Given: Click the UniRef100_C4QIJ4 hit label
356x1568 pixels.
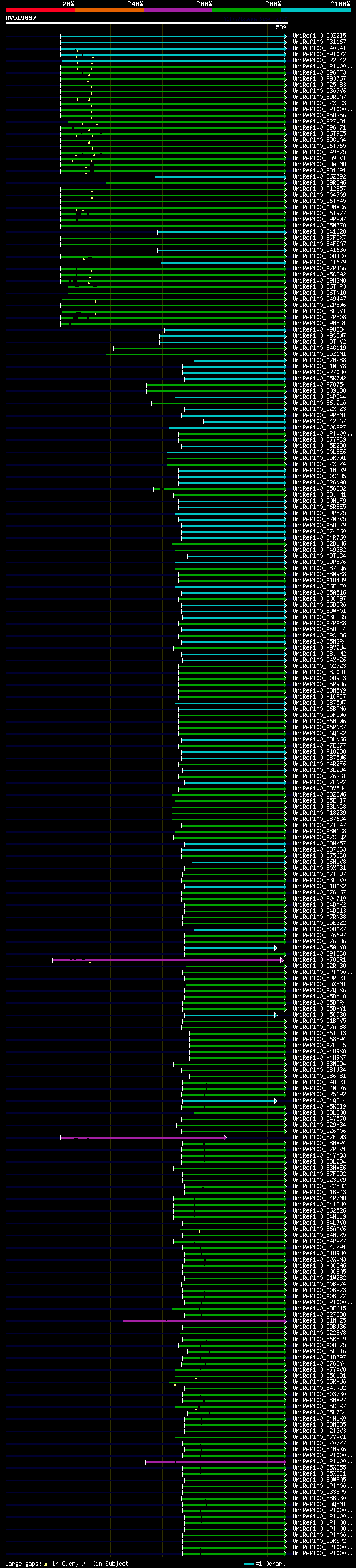Looking at the screenshot, I should pos(319,1101).
